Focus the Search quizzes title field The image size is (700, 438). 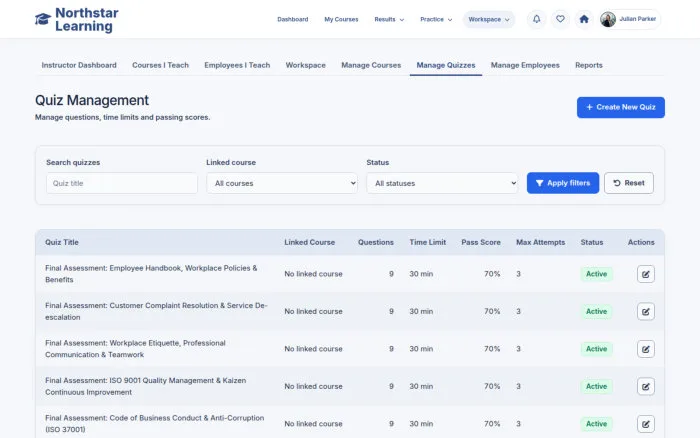[x=121, y=183]
